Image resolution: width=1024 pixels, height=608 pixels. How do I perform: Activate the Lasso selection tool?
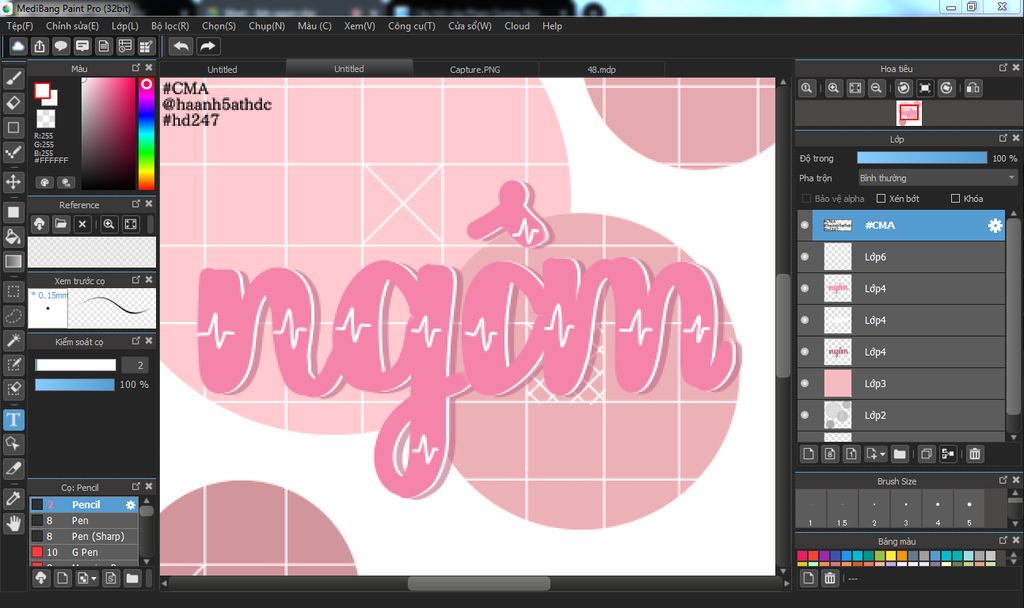point(14,316)
